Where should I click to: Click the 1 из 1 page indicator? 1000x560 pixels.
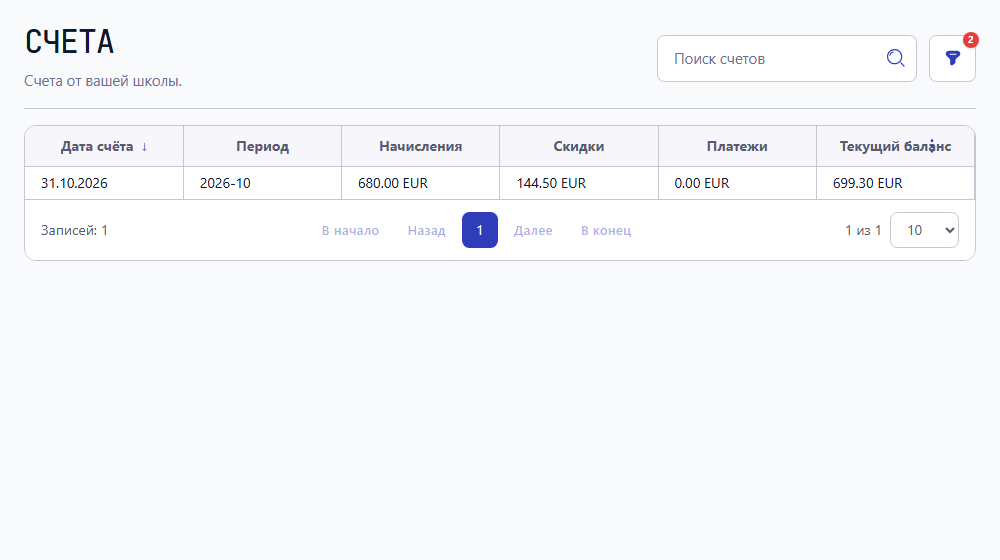point(863,230)
